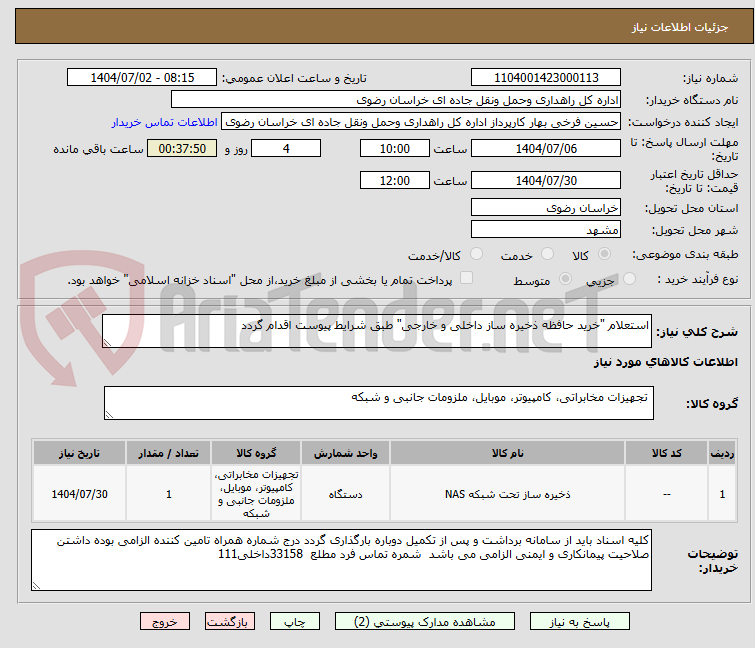Click the تاریخ نیاز column header

pyautogui.click(x=79, y=453)
